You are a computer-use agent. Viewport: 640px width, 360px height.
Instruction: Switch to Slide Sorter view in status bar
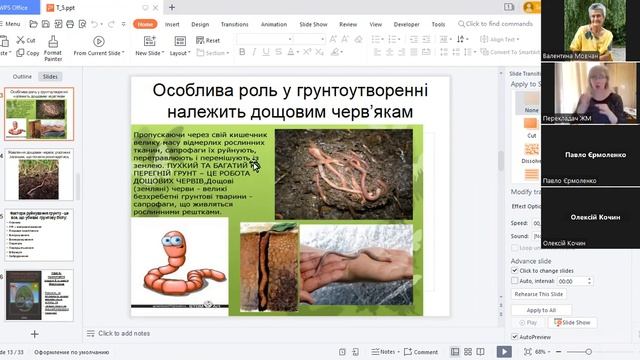pyautogui.click(x=468, y=351)
